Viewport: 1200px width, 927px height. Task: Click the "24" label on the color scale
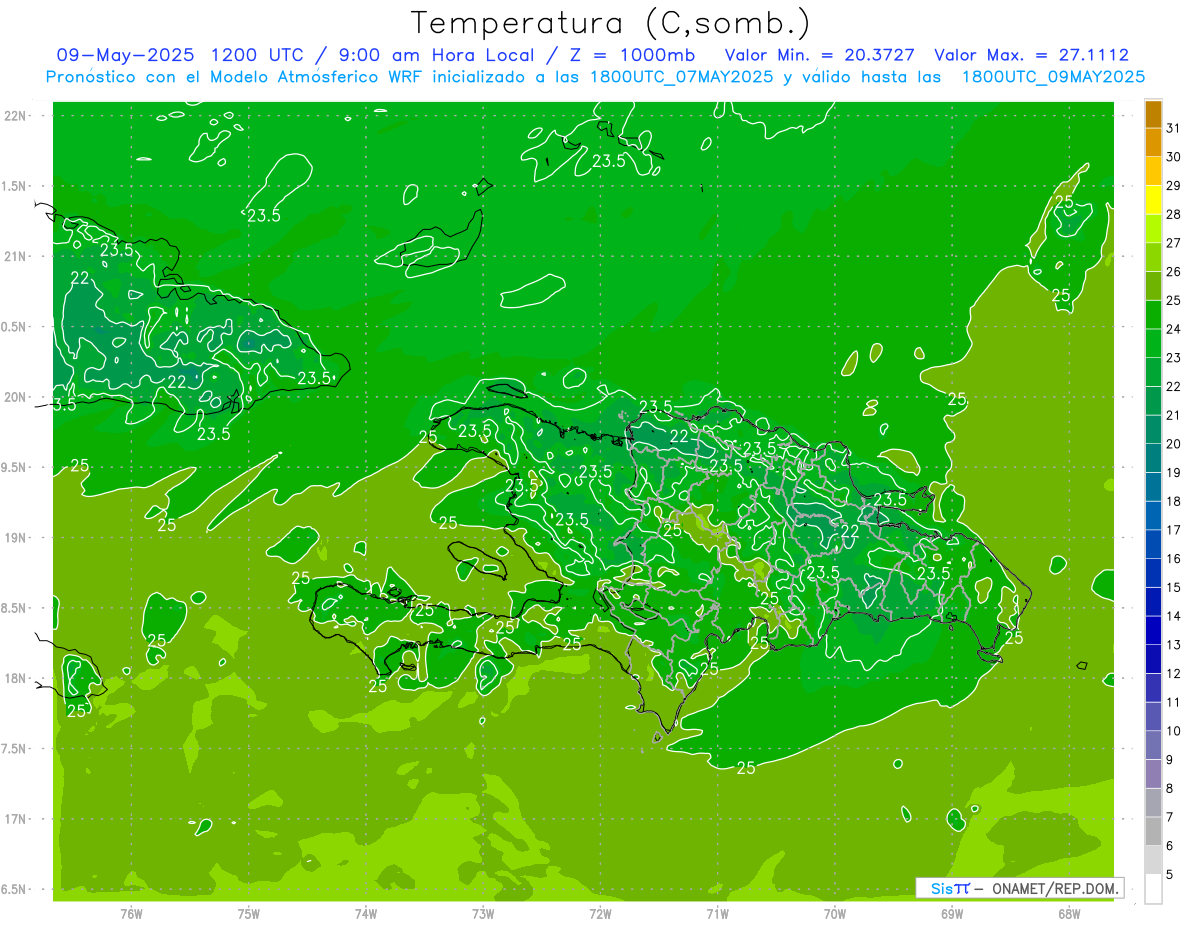[1173, 329]
